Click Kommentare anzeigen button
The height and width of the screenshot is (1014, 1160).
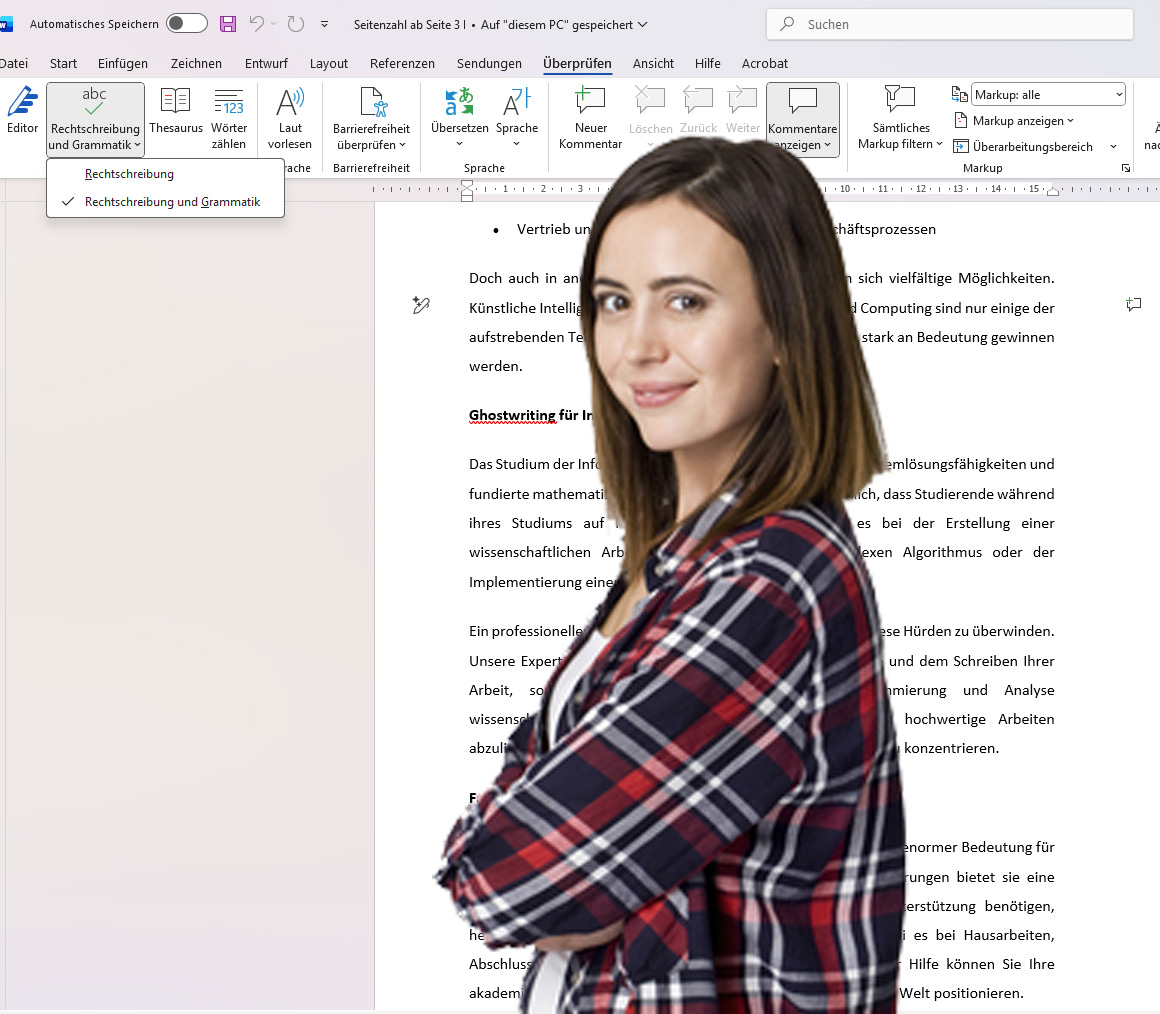coord(802,119)
